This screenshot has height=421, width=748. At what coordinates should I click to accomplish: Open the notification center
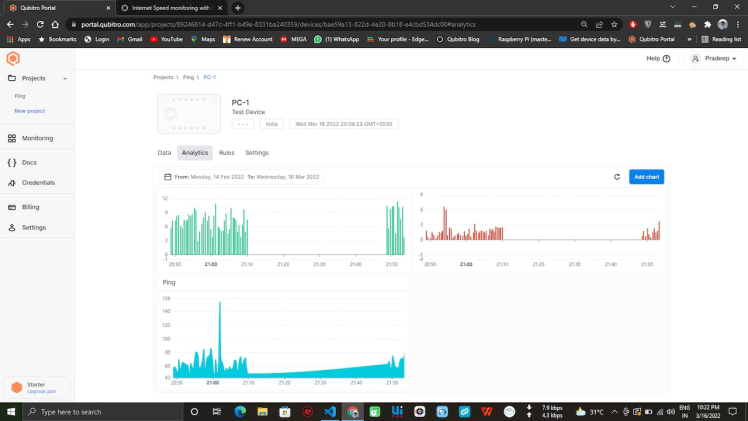(x=733, y=411)
